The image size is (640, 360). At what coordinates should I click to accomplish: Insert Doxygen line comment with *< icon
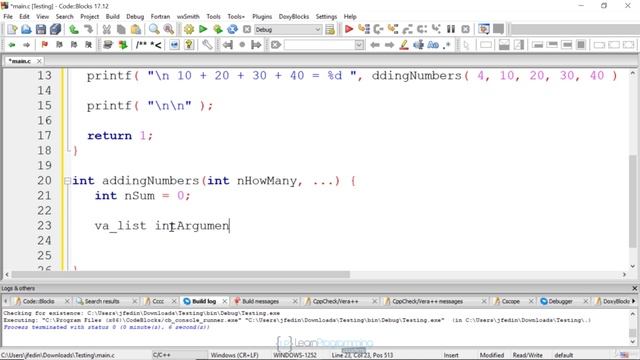pos(156,44)
